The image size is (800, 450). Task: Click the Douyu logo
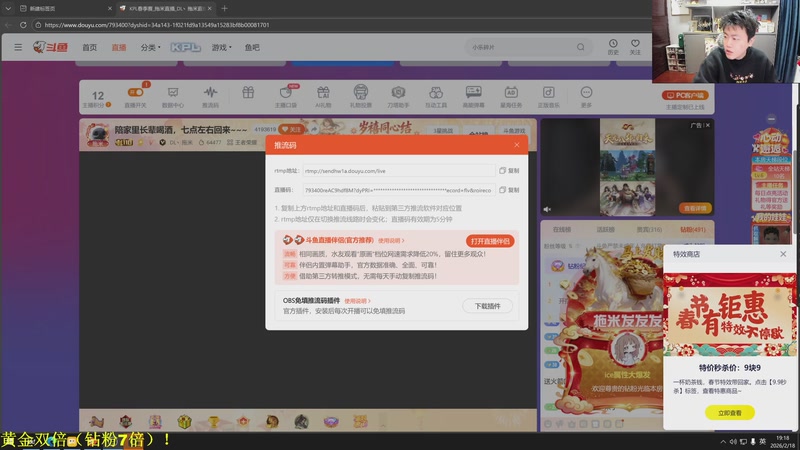50,47
